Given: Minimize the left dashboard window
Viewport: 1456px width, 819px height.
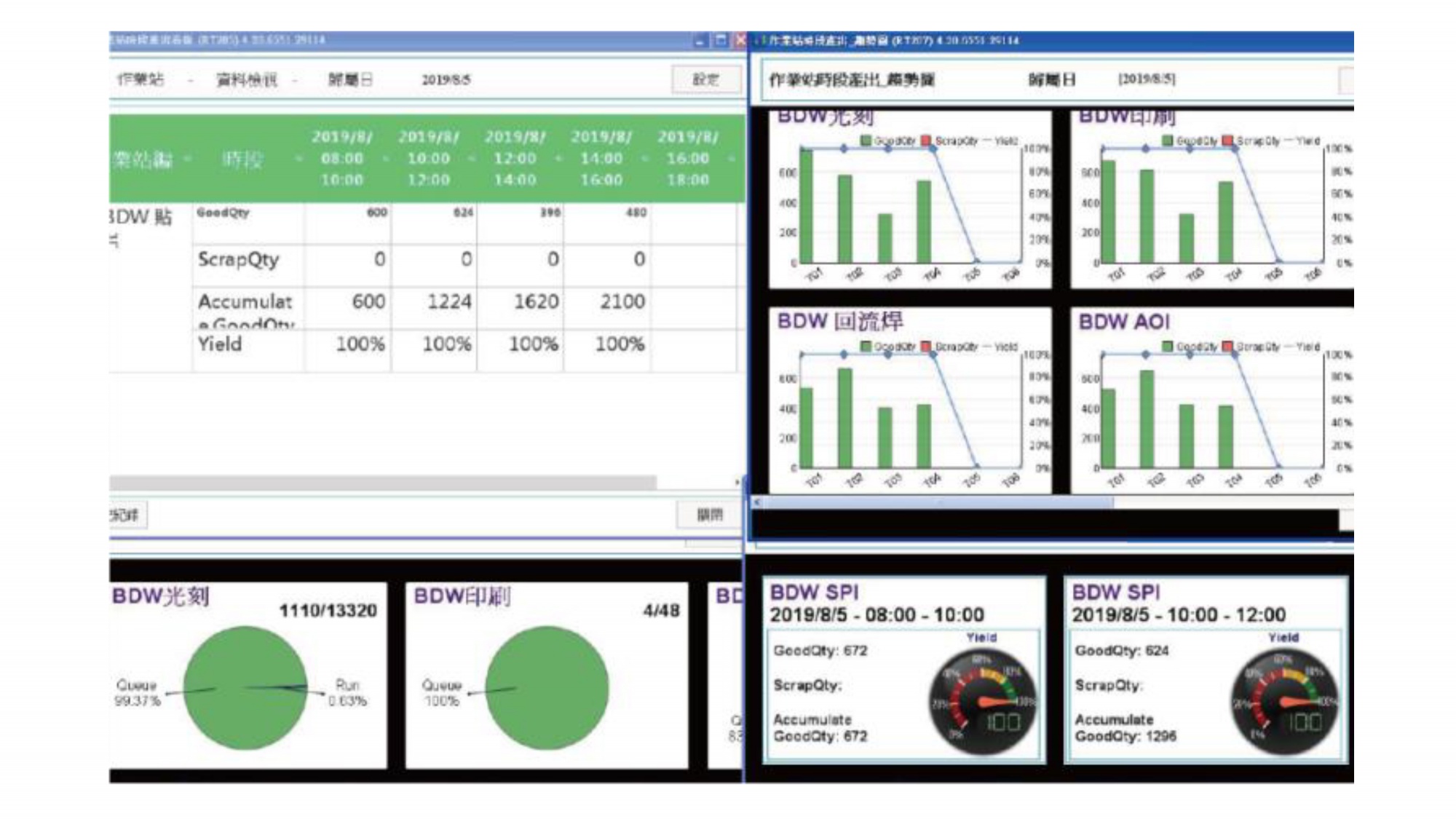Looking at the screenshot, I should pyautogui.click(x=700, y=40).
